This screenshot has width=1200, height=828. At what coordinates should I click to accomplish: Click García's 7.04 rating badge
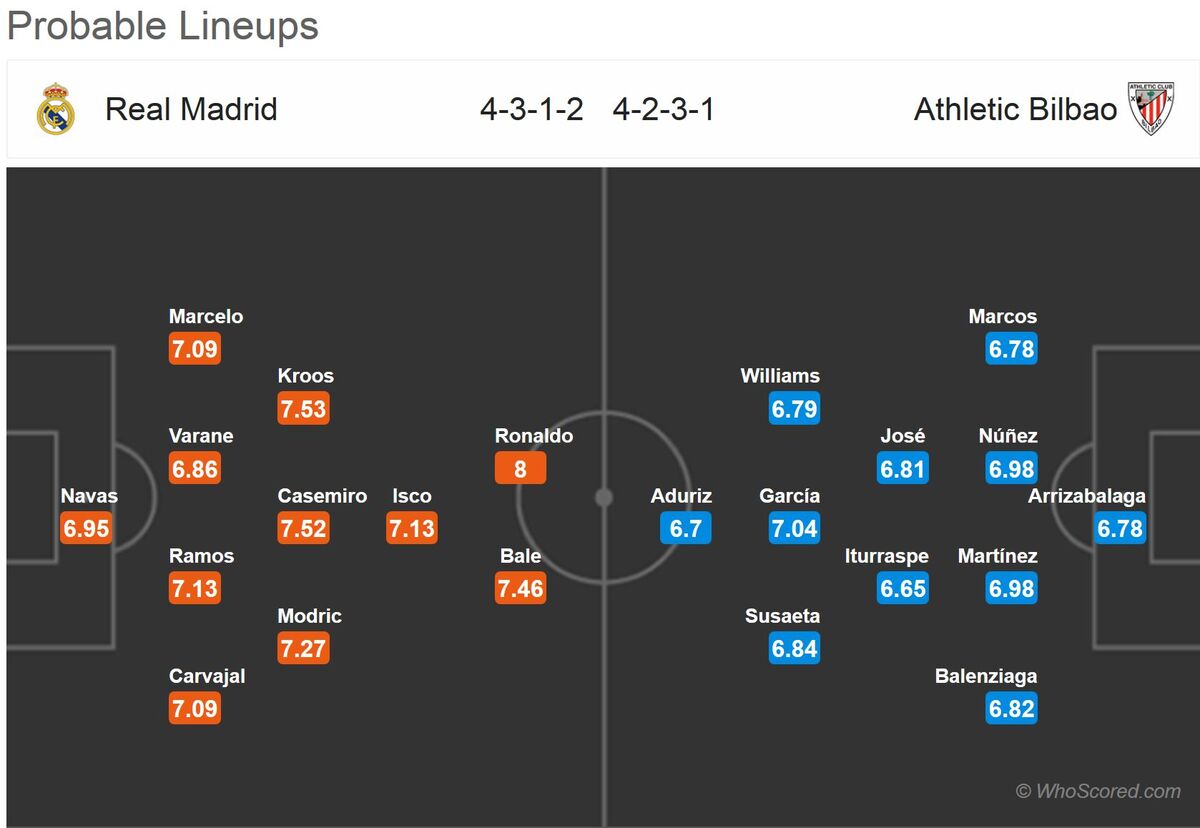[794, 528]
